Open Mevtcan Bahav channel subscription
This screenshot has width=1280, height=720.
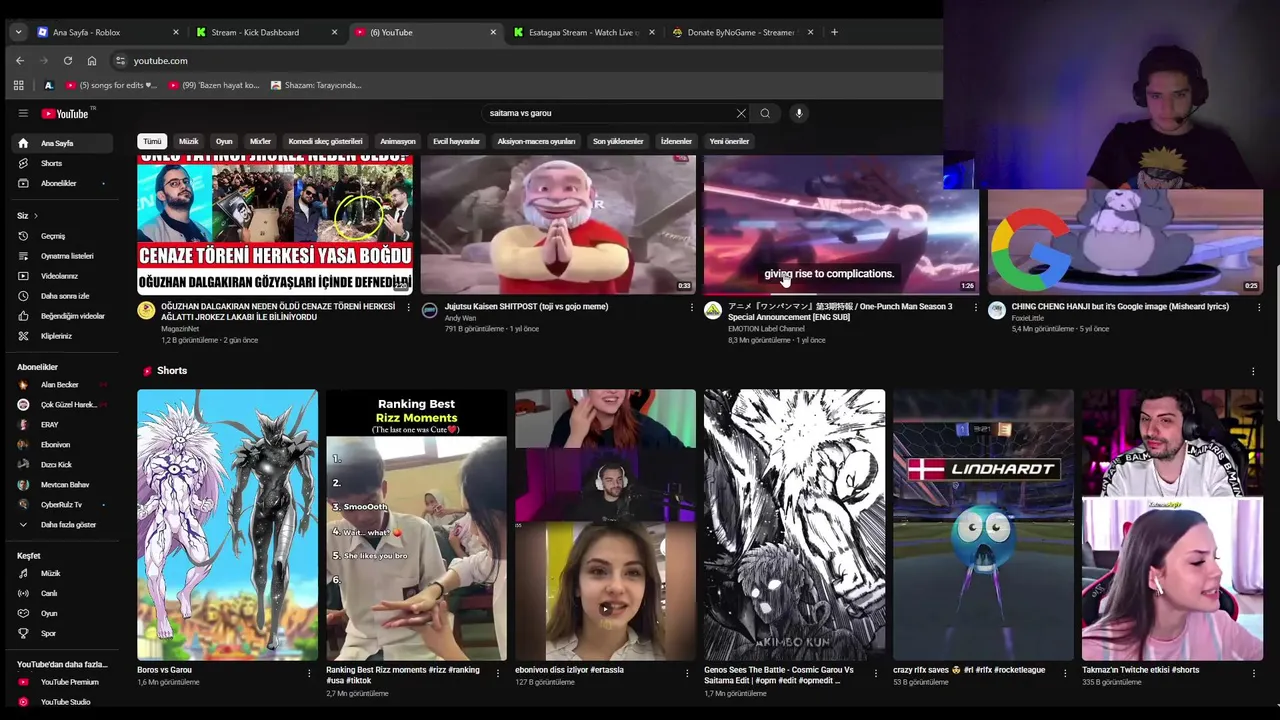62,485
